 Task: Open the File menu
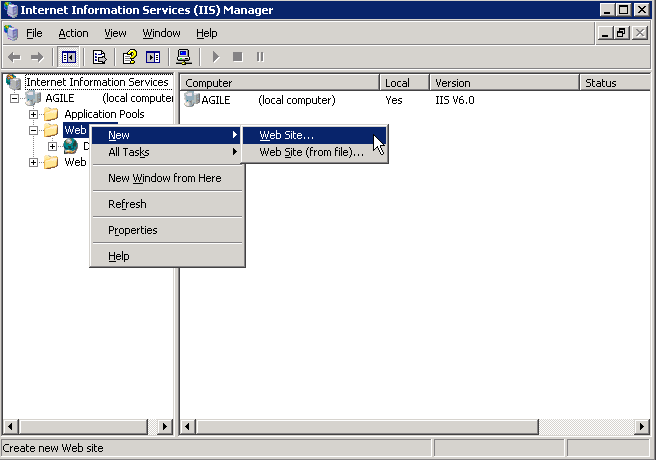[34, 33]
